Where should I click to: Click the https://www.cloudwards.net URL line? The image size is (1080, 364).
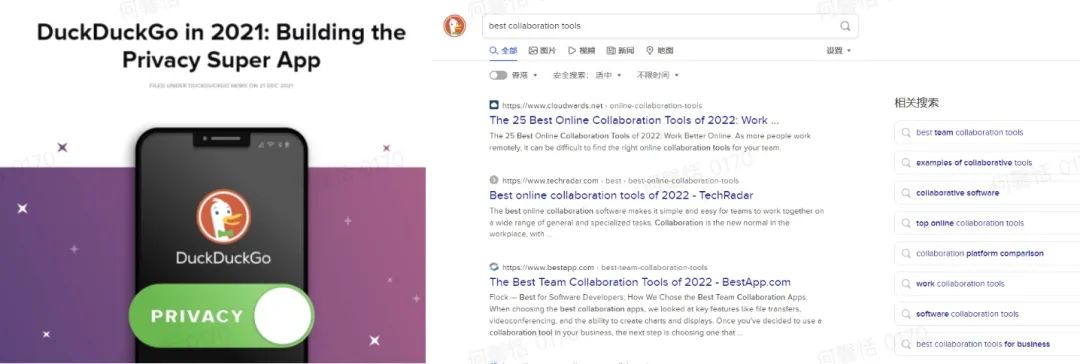(x=602, y=105)
